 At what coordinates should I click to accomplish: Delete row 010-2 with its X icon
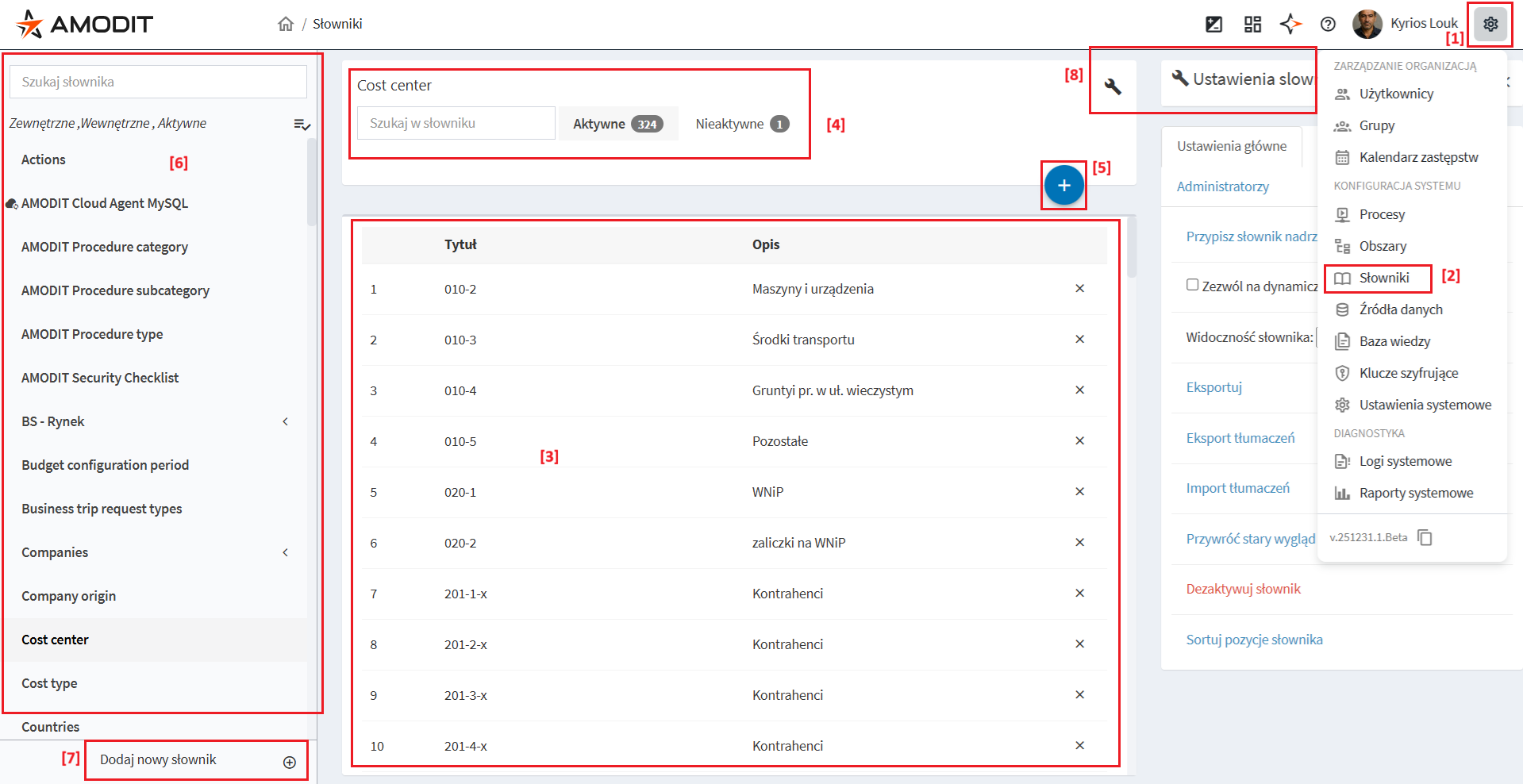1079,289
